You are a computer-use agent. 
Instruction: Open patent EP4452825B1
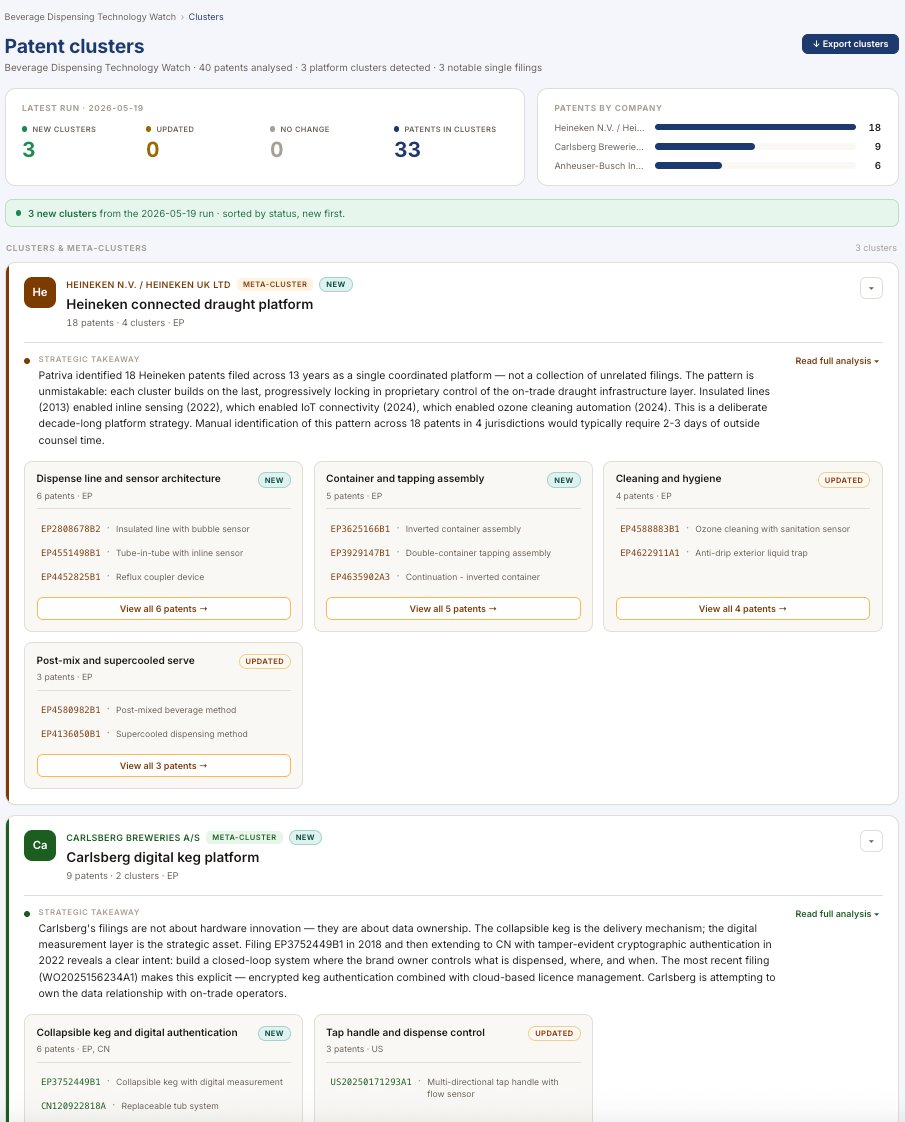pos(71,577)
